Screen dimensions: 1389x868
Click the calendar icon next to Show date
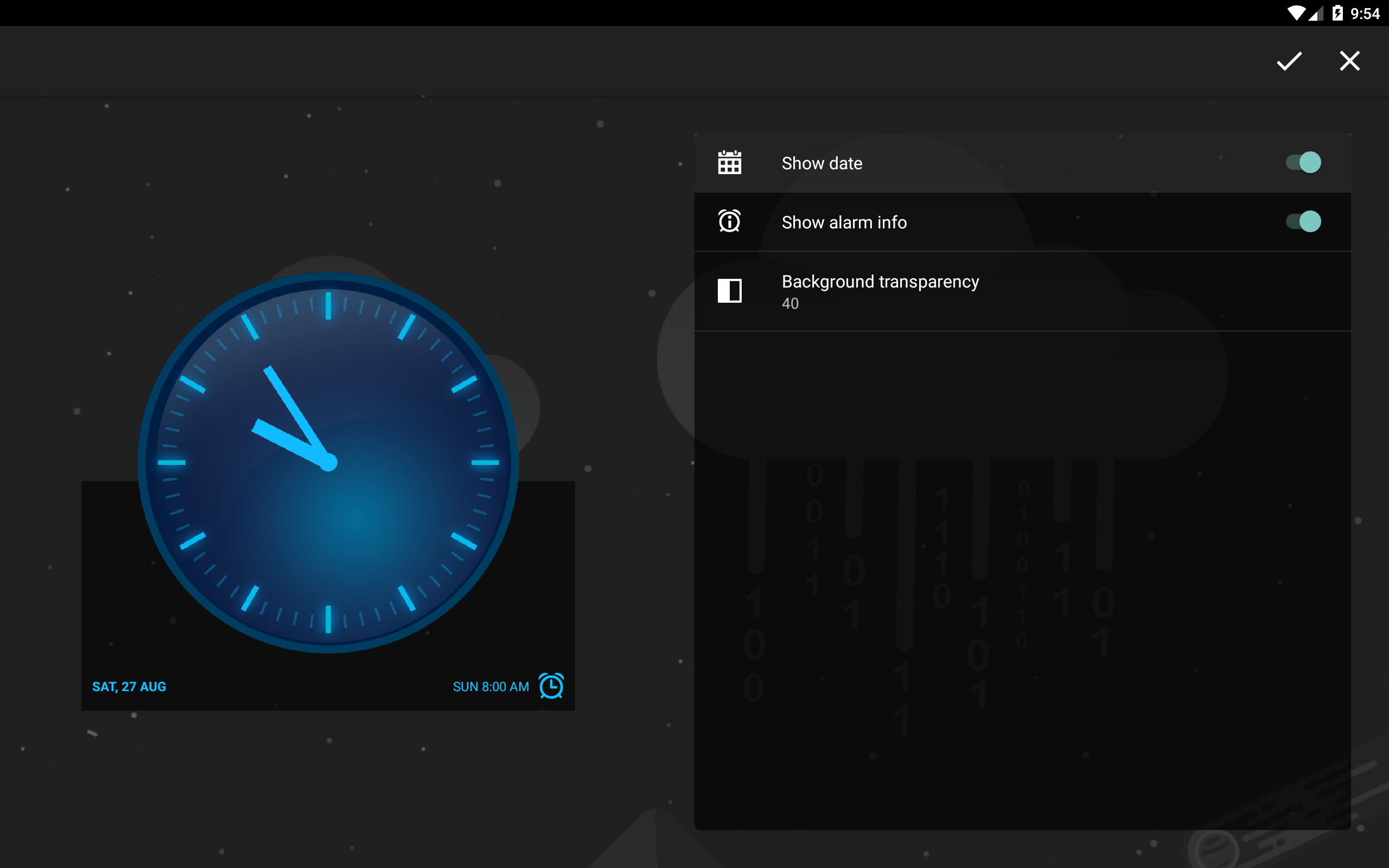tap(730, 162)
